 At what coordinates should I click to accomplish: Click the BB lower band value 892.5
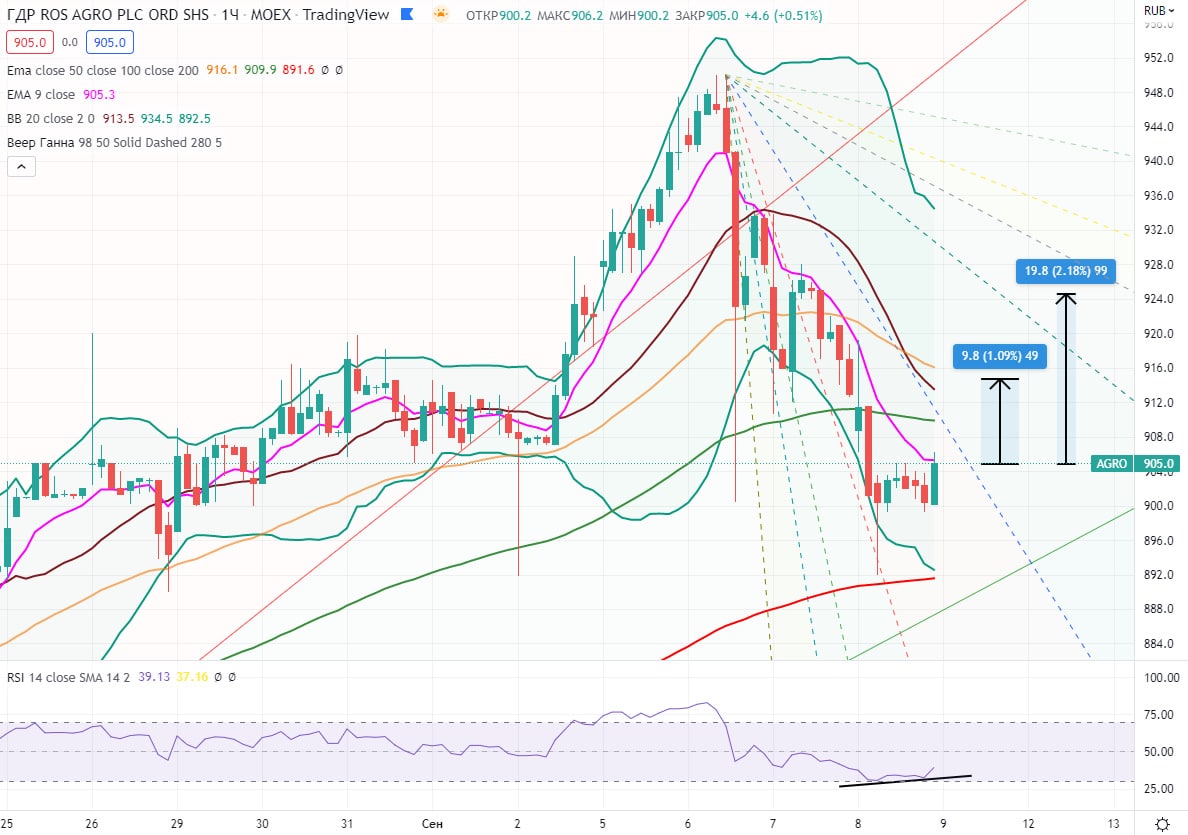195,119
